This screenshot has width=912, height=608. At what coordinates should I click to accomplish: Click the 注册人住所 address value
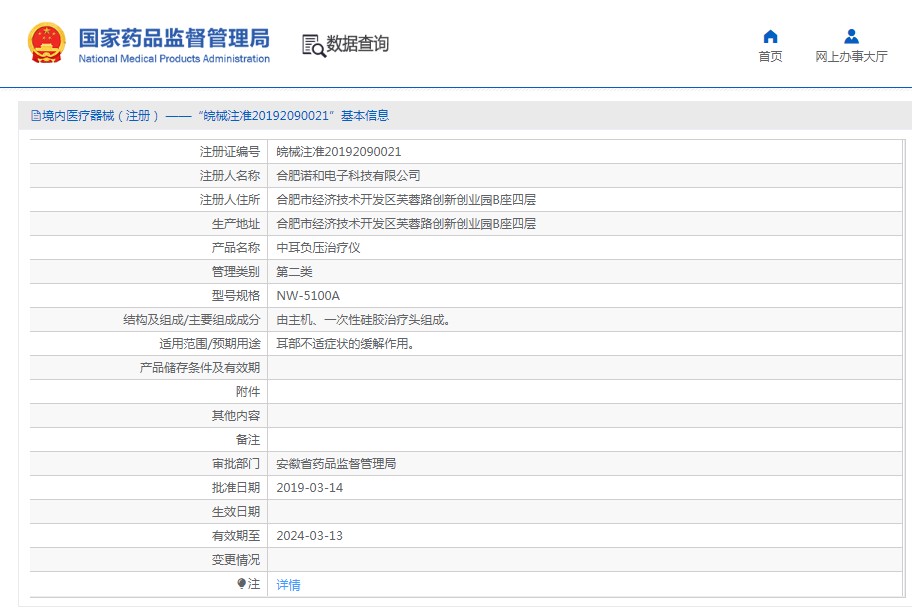406,200
